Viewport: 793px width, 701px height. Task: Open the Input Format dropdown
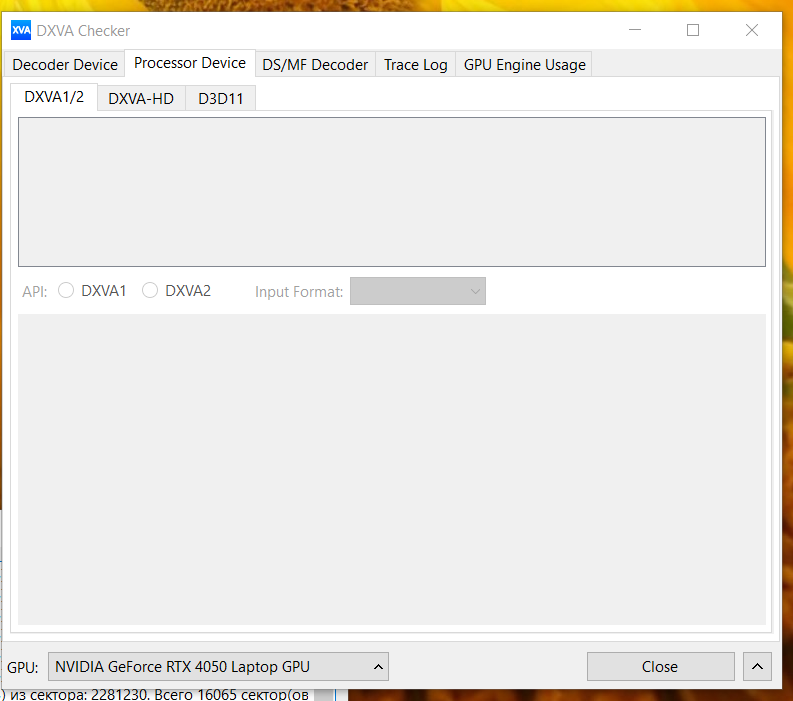(x=418, y=291)
